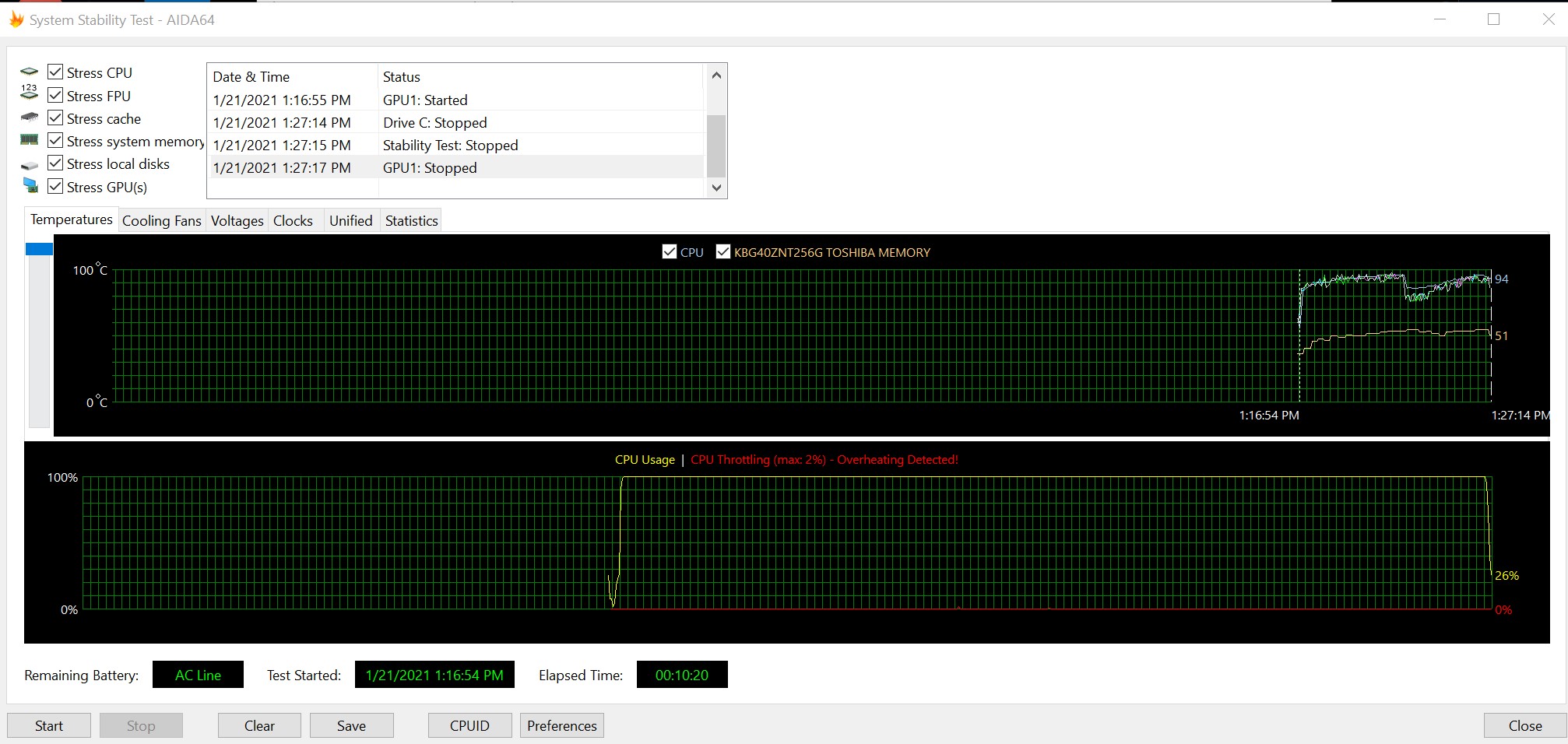1568x744 pixels.
Task: Click the CPU chip icon beside Stress CPU
Action: tap(29, 72)
